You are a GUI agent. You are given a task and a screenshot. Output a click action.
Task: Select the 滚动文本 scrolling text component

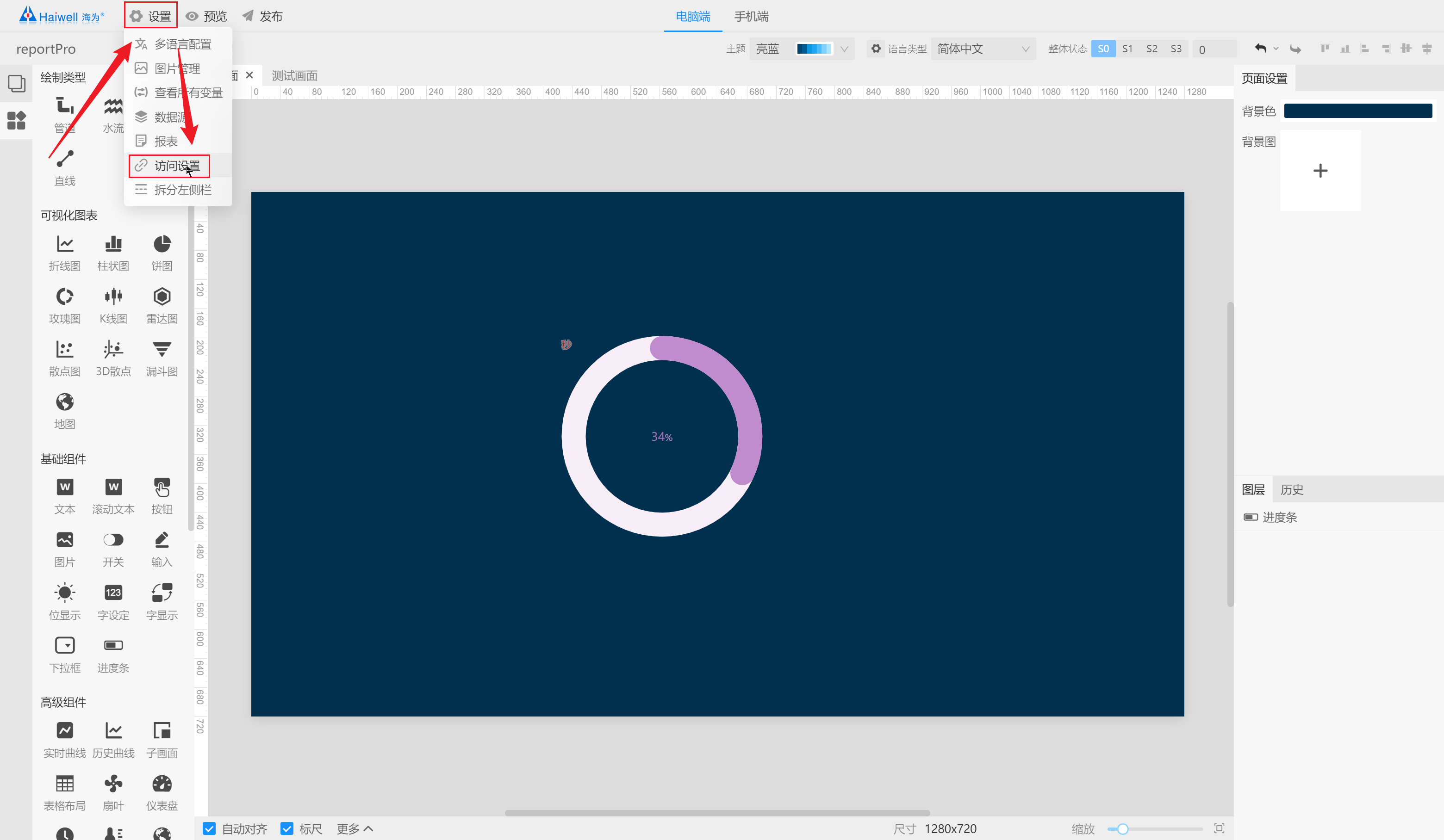coord(113,496)
